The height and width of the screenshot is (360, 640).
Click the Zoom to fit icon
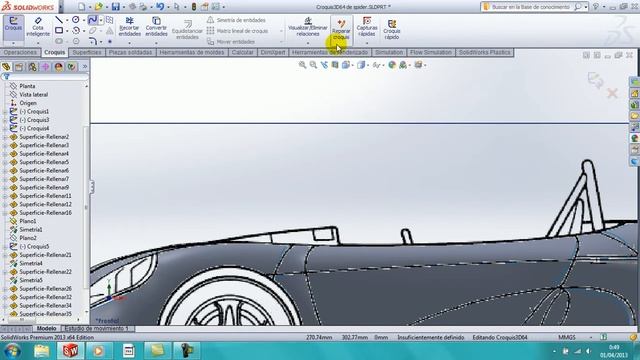(302, 65)
